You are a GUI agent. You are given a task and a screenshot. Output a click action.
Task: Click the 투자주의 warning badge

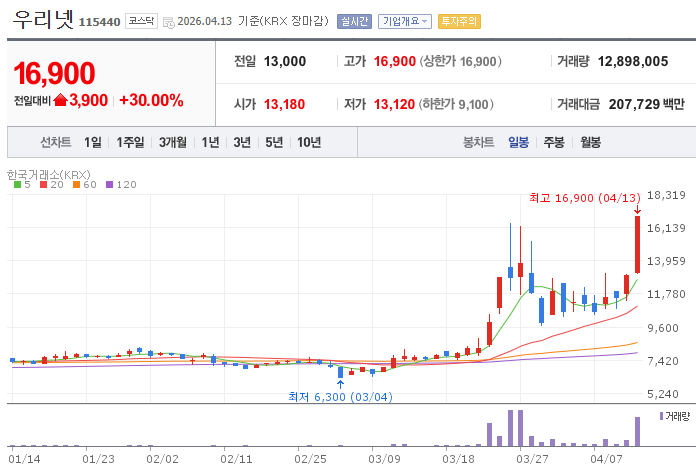tap(459, 21)
